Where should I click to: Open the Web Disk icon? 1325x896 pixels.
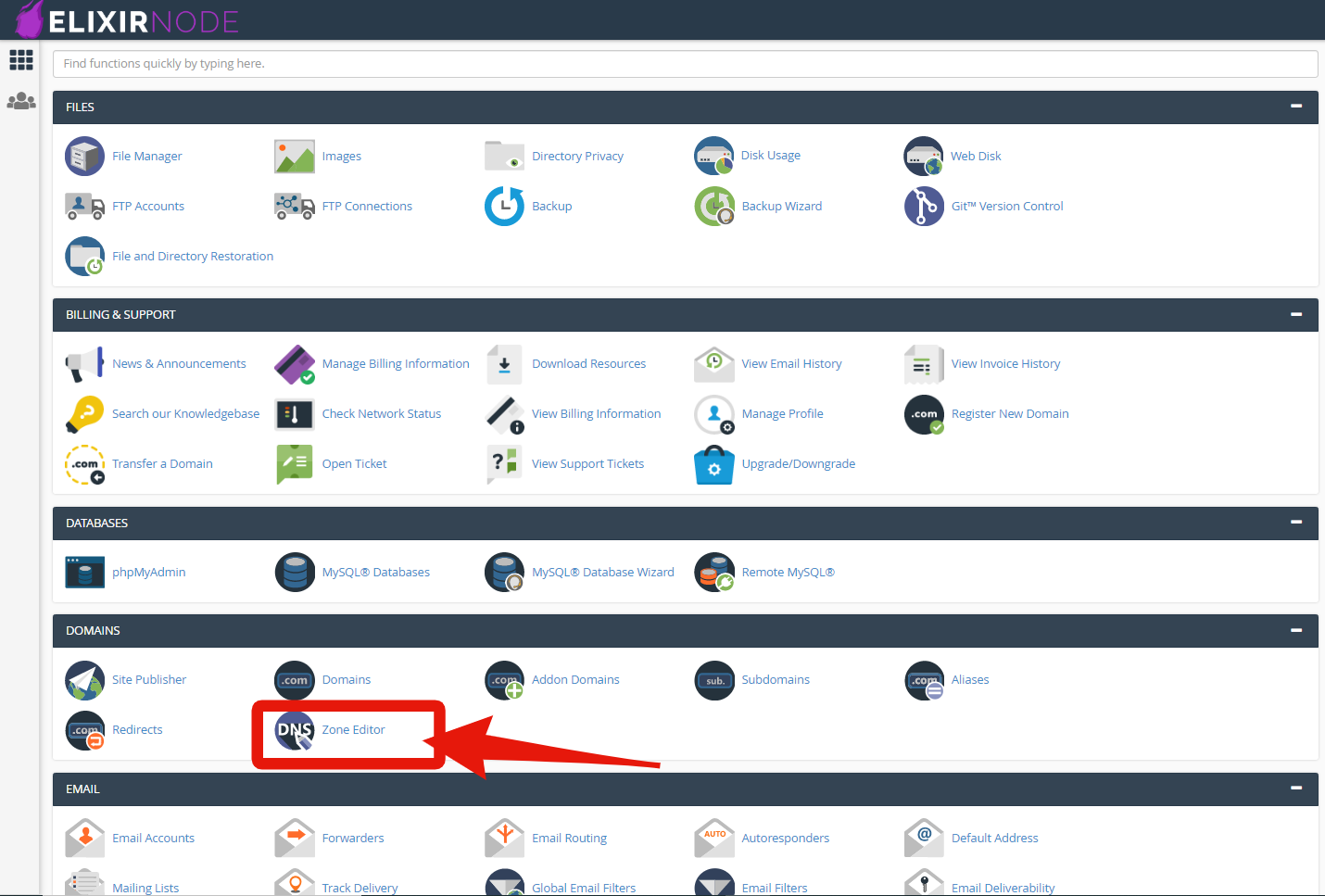(924, 156)
